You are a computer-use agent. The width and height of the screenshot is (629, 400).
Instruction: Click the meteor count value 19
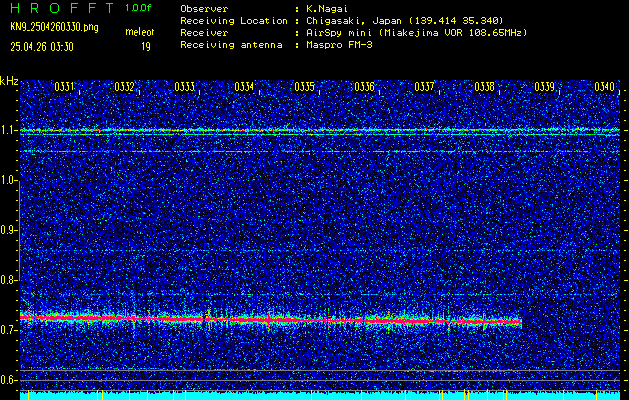click(x=146, y=47)
